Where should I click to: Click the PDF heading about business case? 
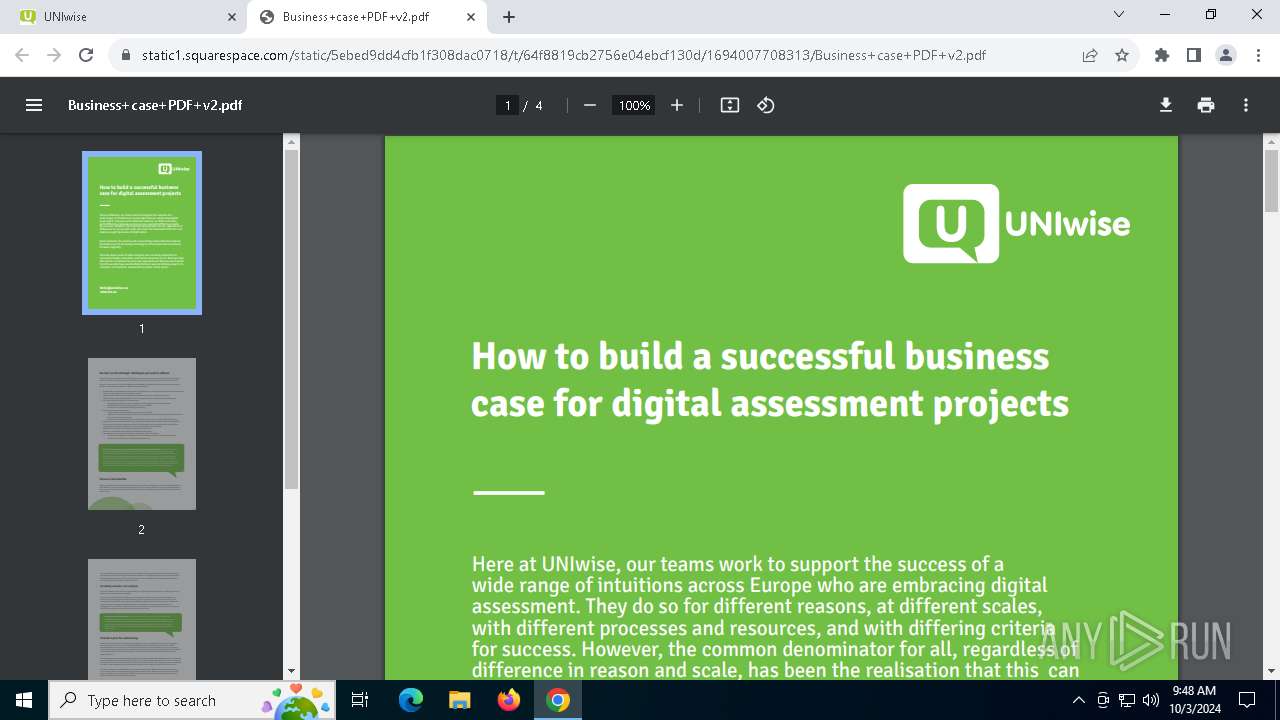click(x=770, y=380)
